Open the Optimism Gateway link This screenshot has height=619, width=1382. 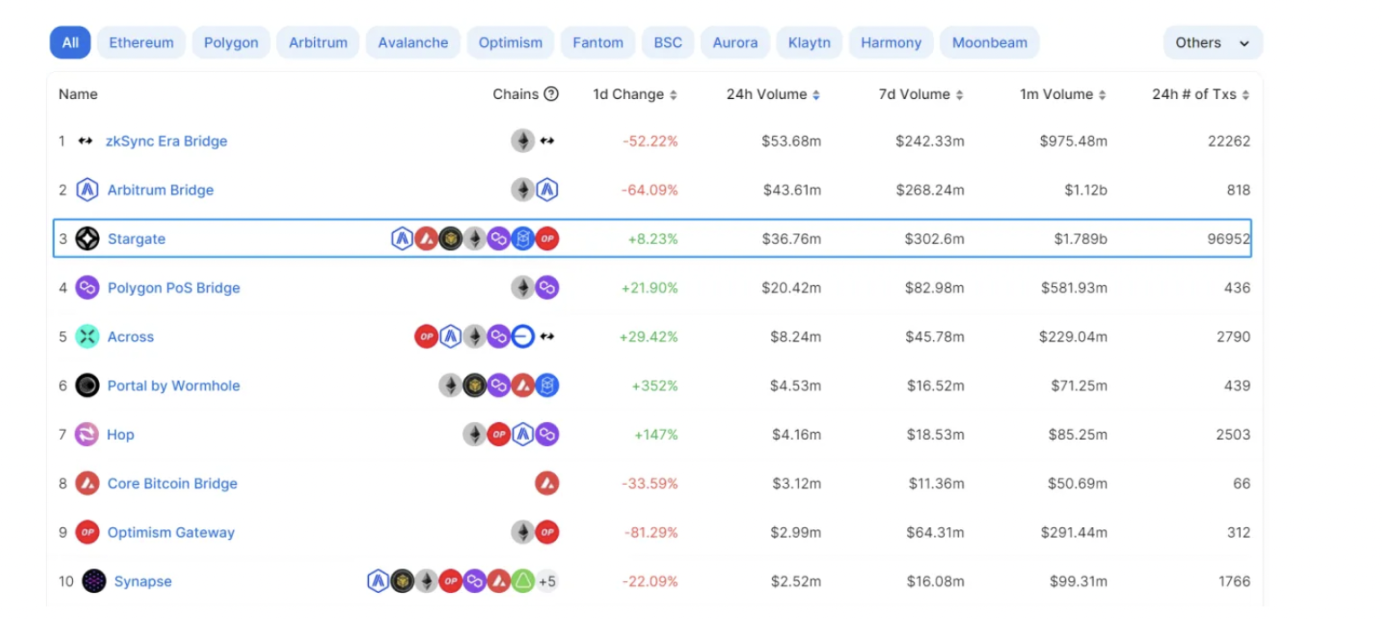[x=171, y=533]
